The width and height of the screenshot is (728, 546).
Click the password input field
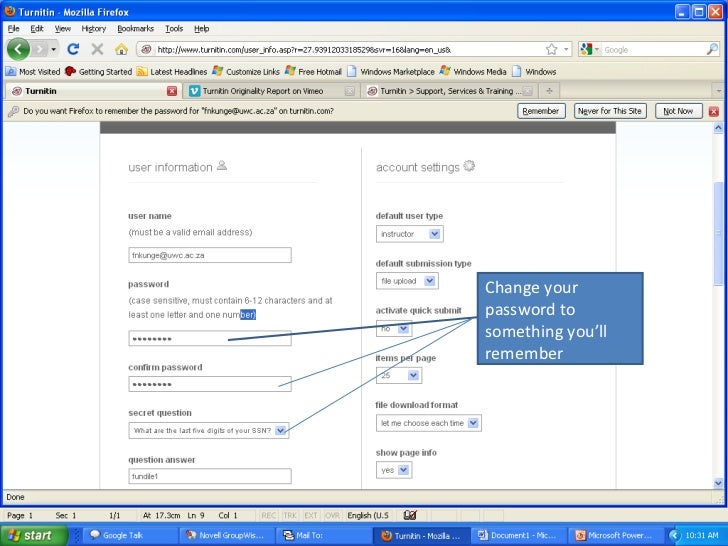[x=210, y=338]
